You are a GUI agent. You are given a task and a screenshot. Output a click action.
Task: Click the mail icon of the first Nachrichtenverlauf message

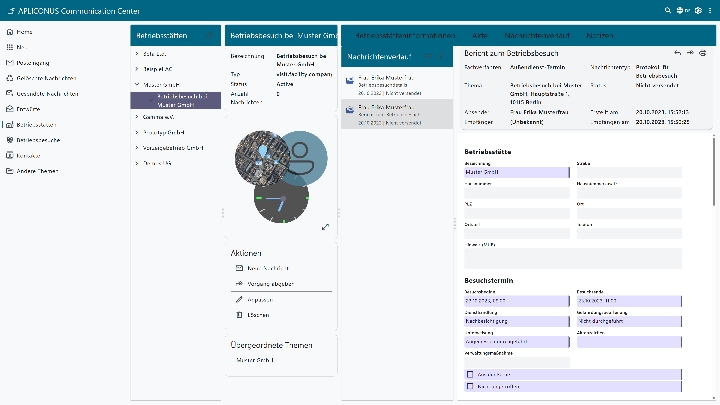point(350,81)
